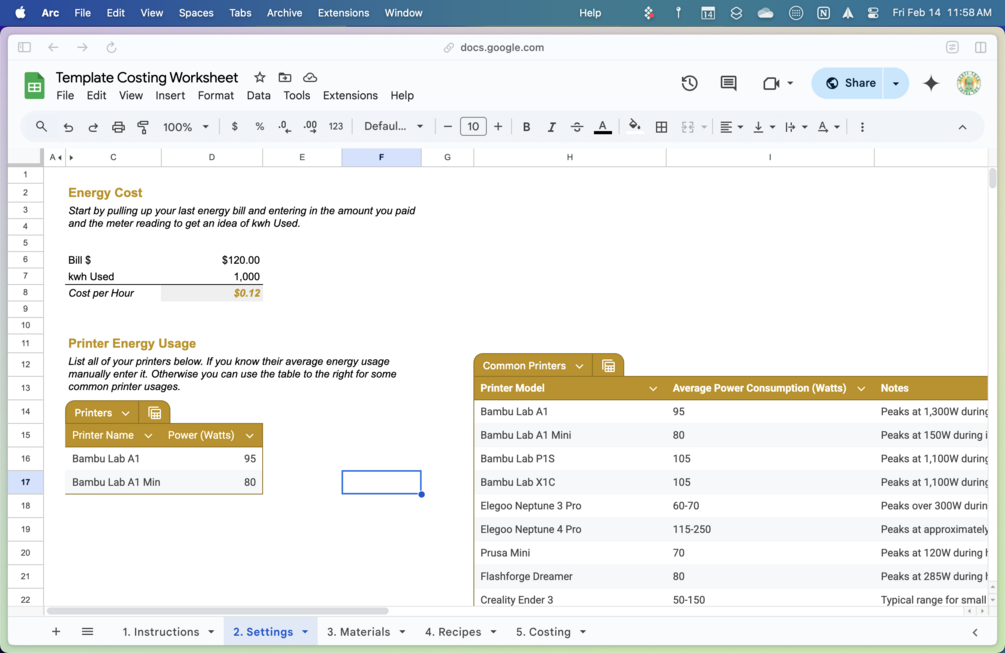Open the Google account avatar
1005x653 pixels.
click(968, 83)
